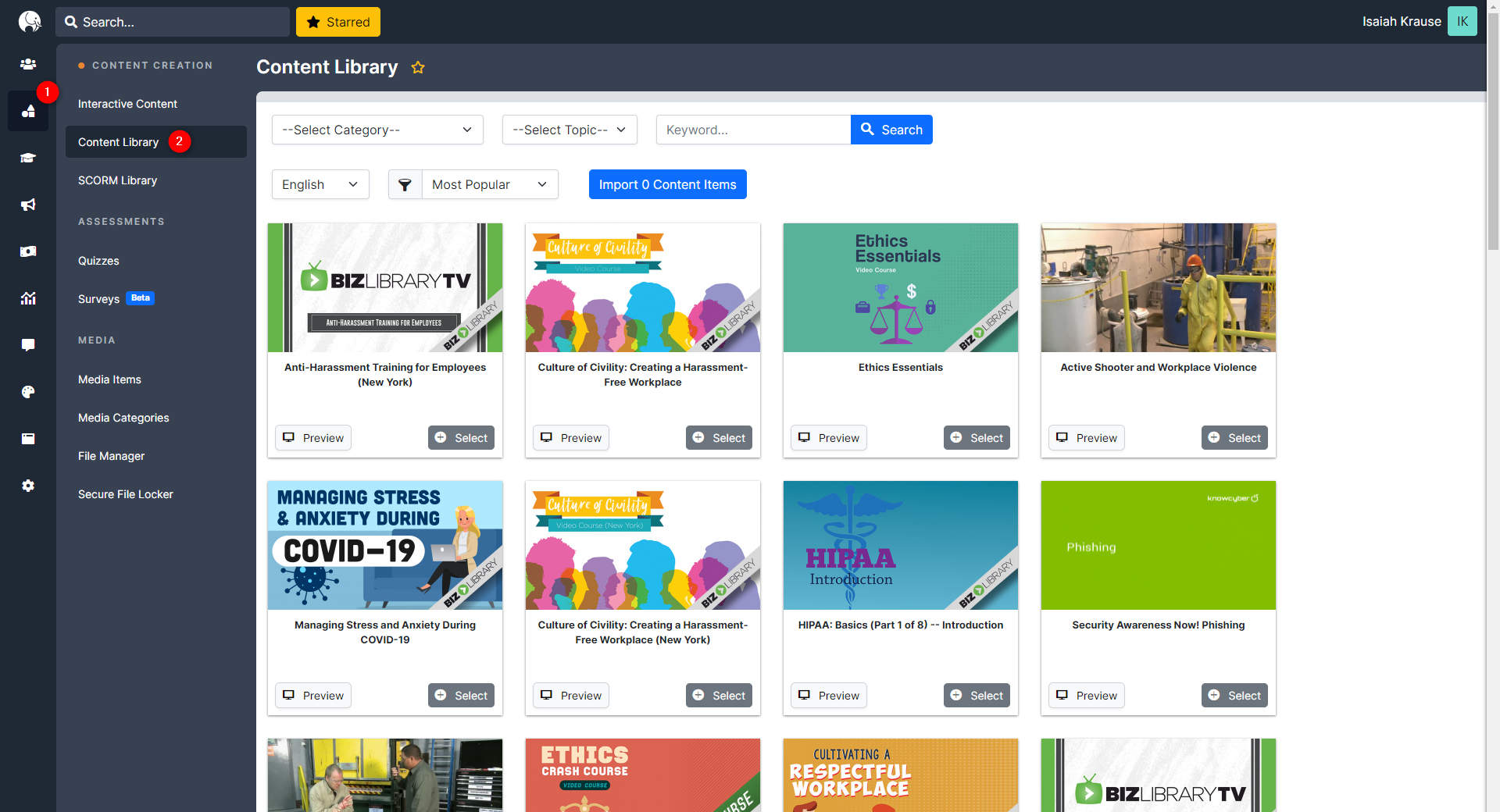Preview Ethics Essentials course
This screenshot has width=1500, height=812.
(829, 438)
